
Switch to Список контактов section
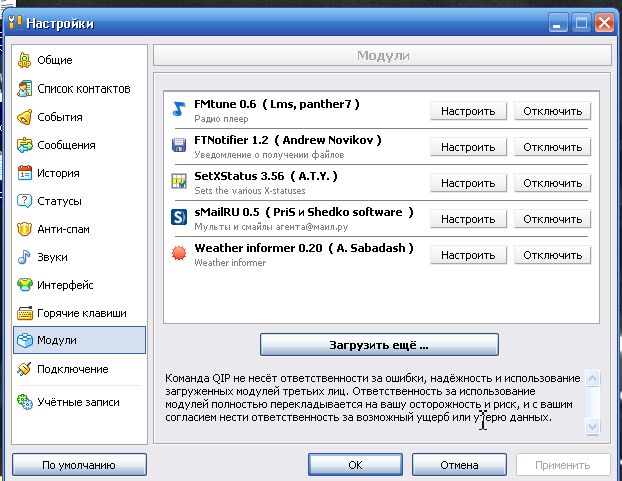pyautogui.click(x=83, y=89)
